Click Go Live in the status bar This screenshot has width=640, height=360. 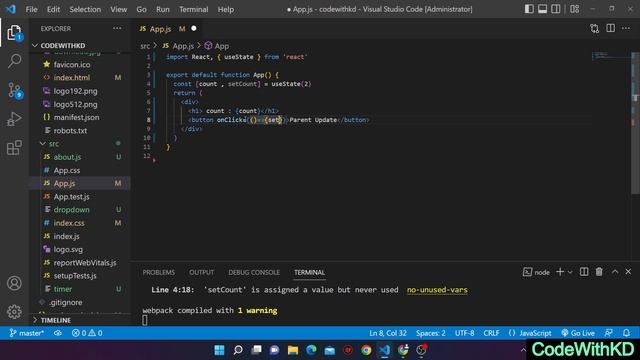click(578, 333)
